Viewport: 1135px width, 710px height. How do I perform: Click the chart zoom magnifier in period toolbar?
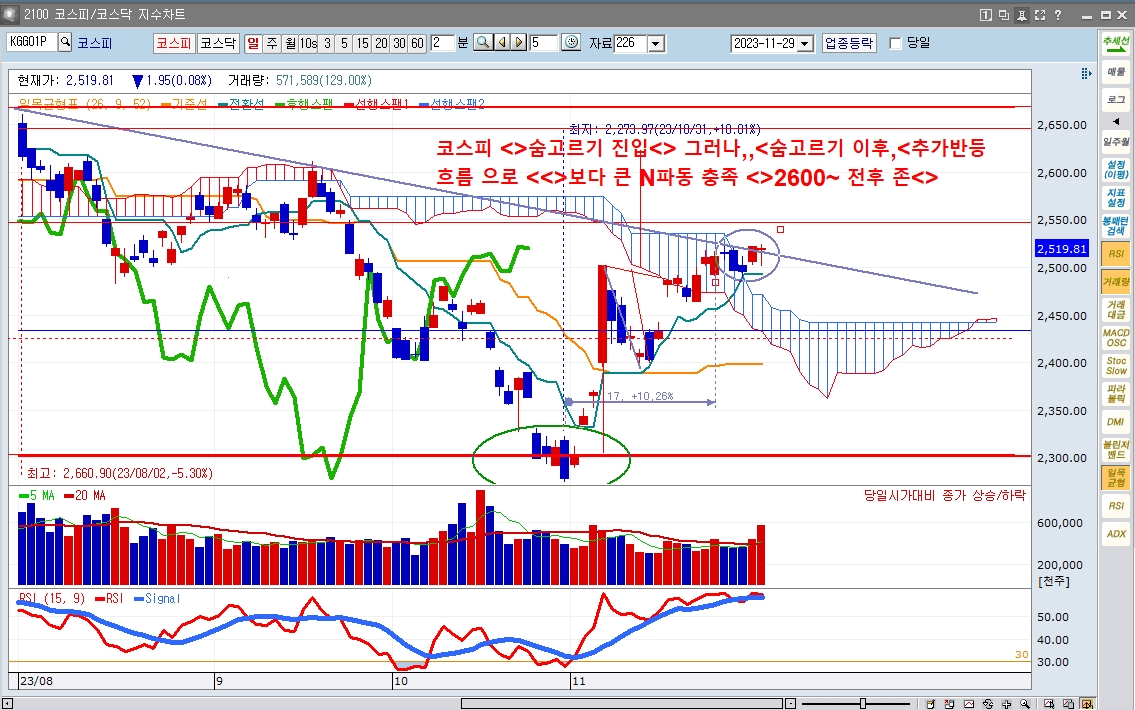(483, 43)
